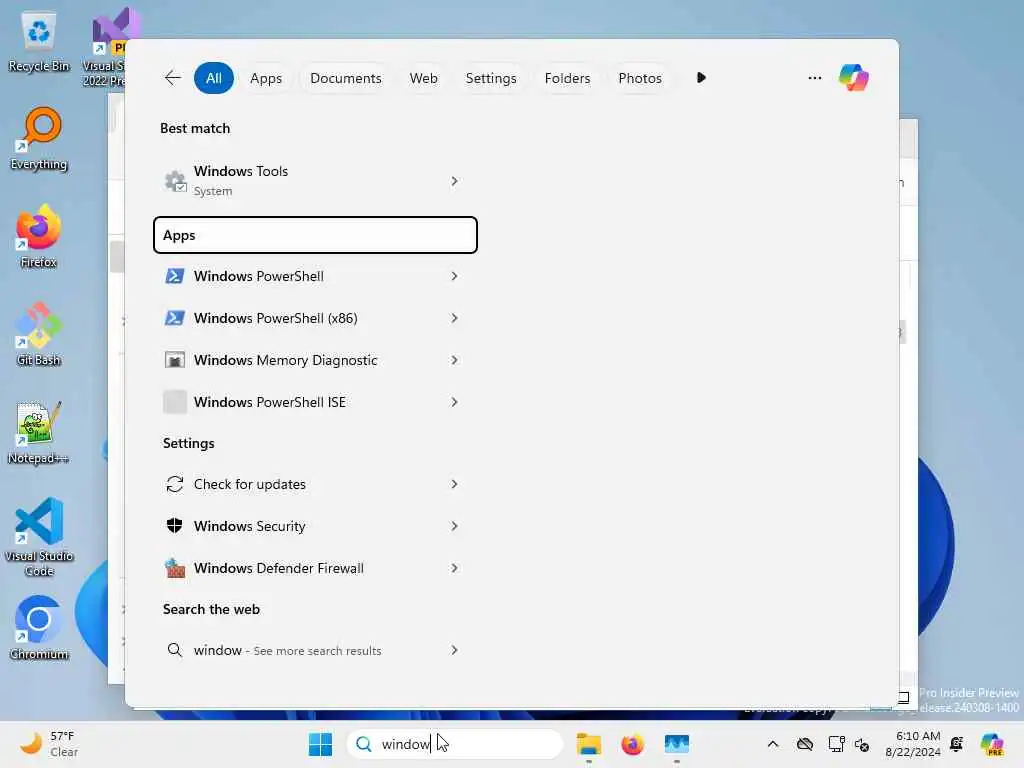Switch to the Apps filter tab
1024x768 pixels.
[266, 78]
